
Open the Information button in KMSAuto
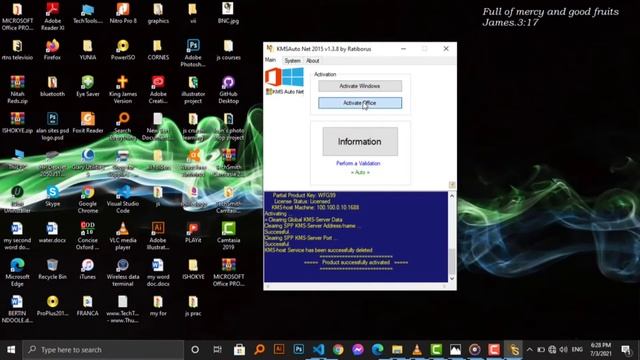[x=360, y=141]
